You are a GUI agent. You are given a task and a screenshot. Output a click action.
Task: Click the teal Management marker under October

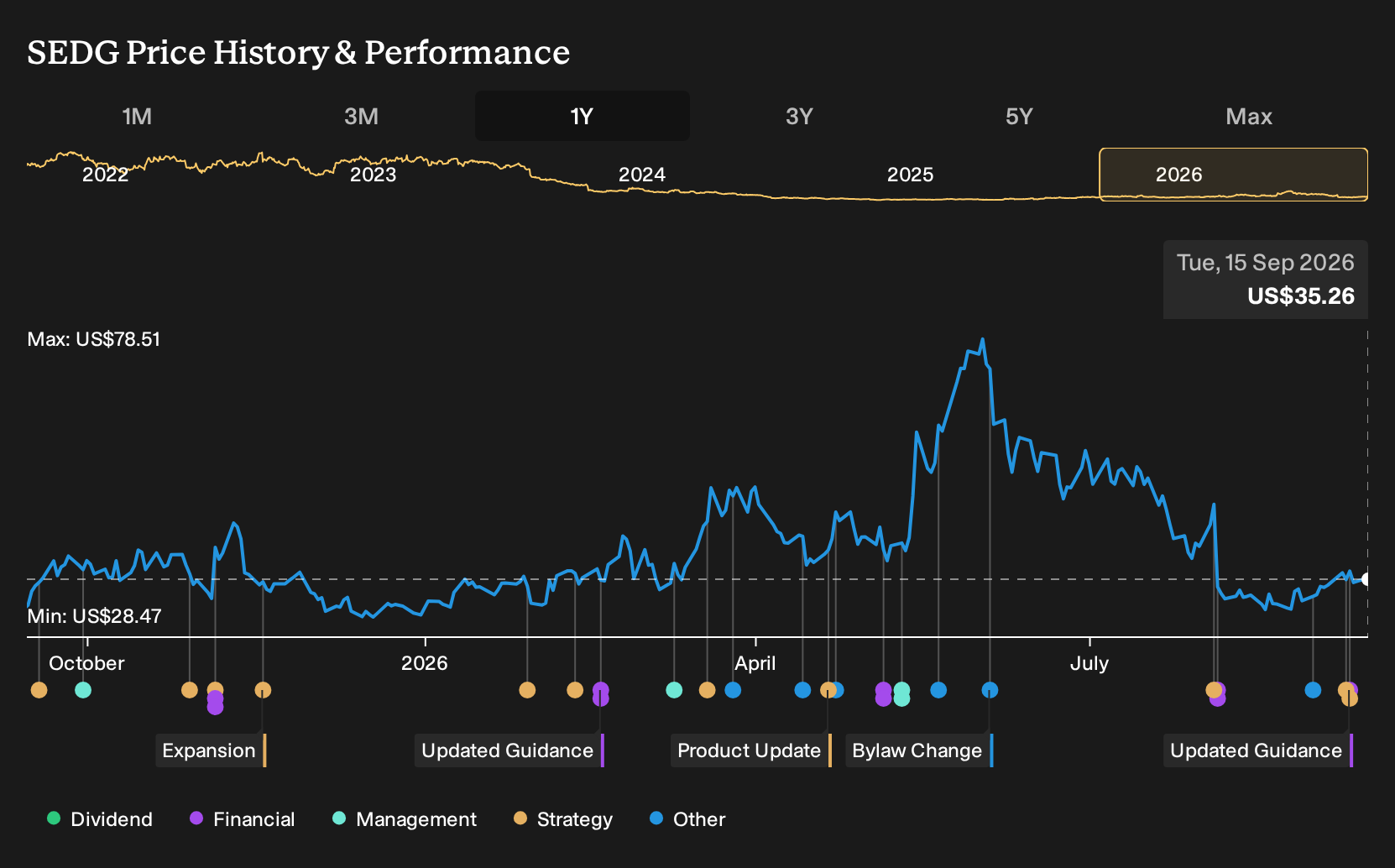[x=83, y=690]
